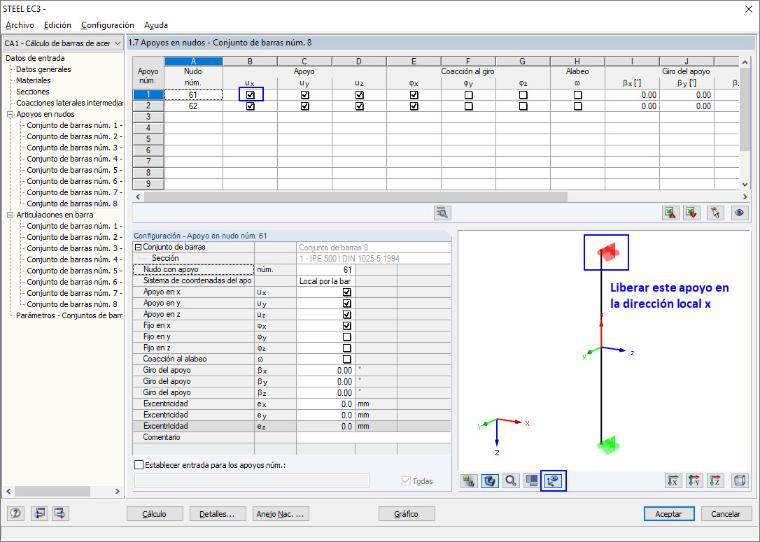Click the display window icon in preview toolbar

pos(531,481)
